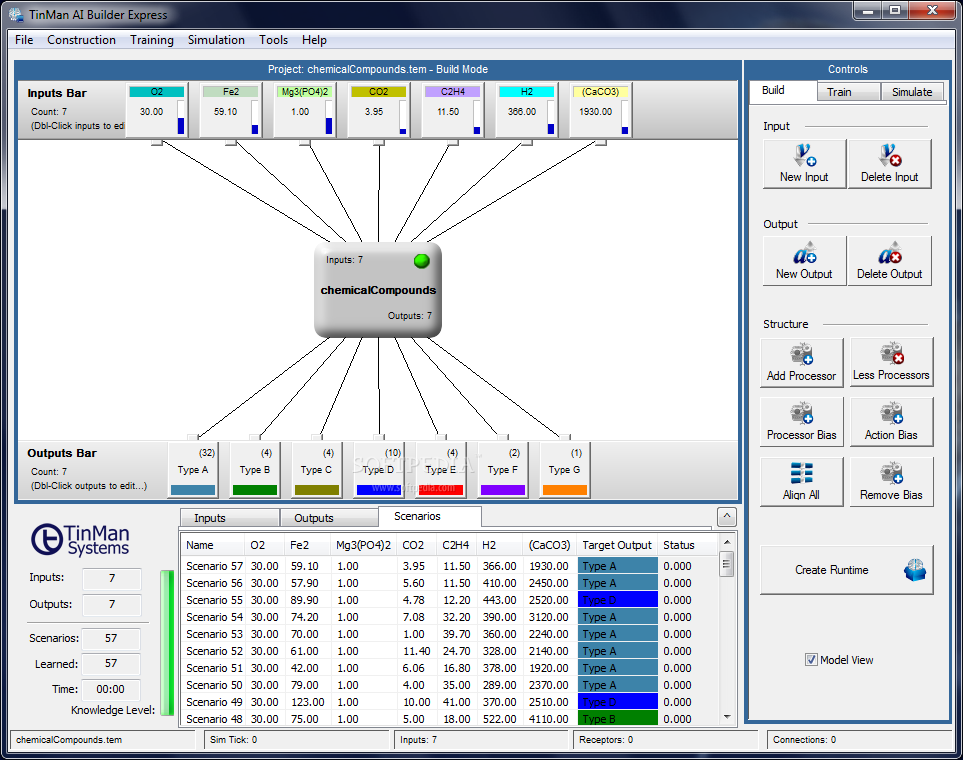Click the Processor Bias icon

click(x=801, y=413)
